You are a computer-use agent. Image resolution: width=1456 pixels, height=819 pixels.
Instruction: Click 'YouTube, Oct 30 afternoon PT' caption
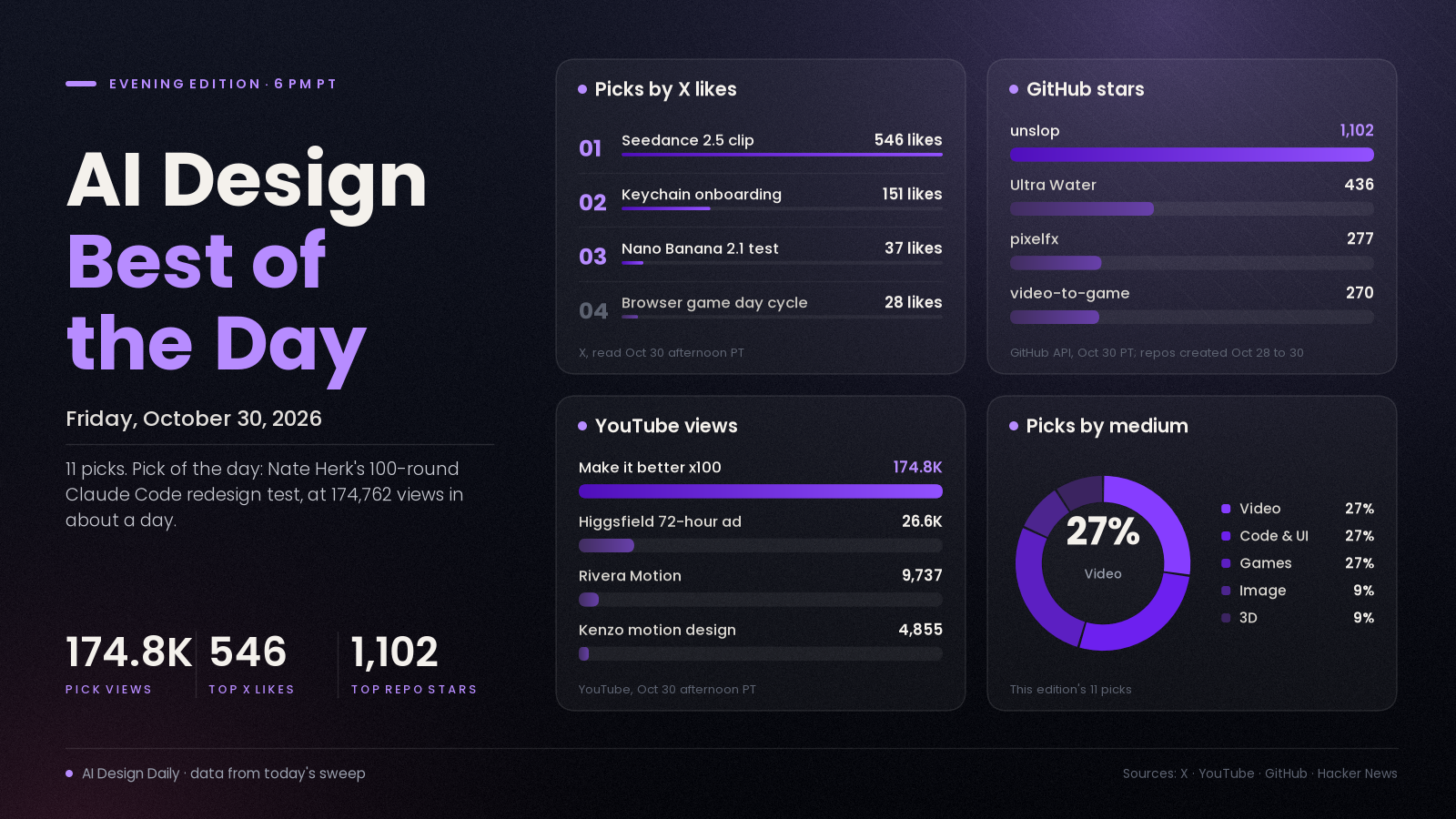coord(667,690)
